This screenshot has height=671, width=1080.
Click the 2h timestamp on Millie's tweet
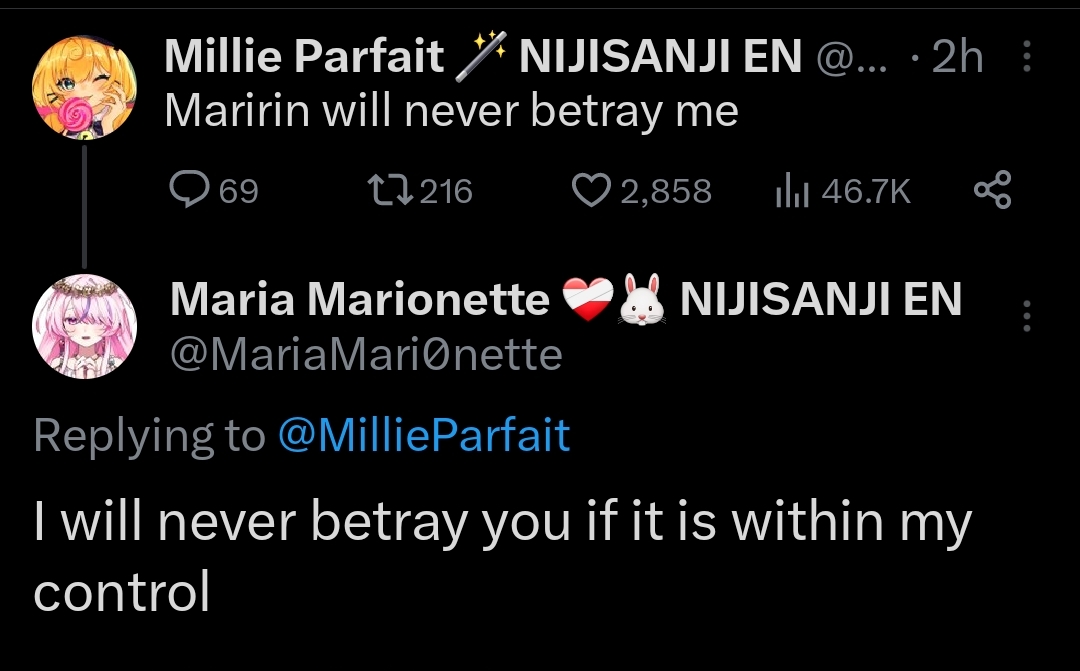click(957, 59)
